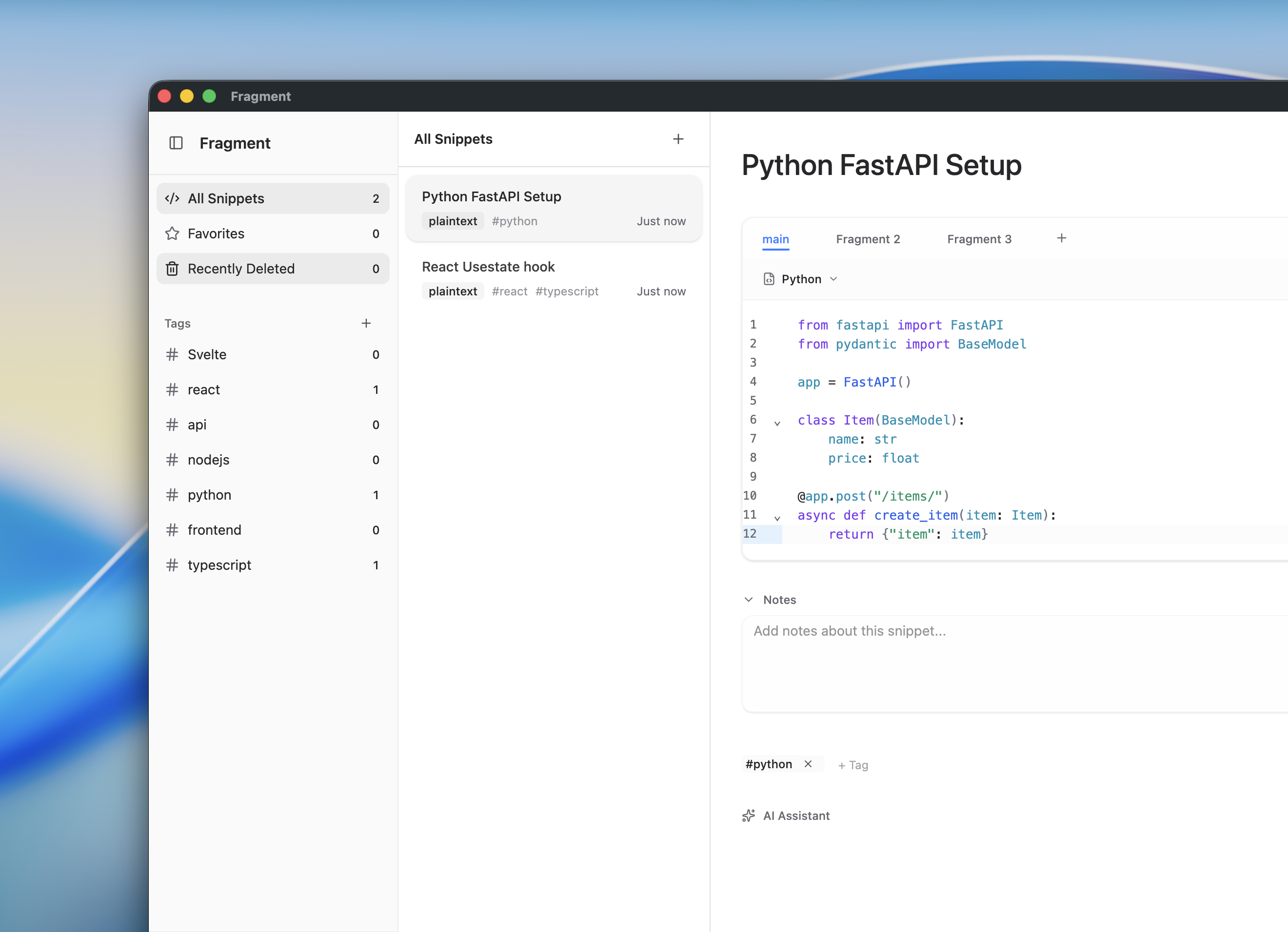The width and height of the screenshot is (1288, 932).
Task: Click the + Tag button
Action: pos(852,765)
